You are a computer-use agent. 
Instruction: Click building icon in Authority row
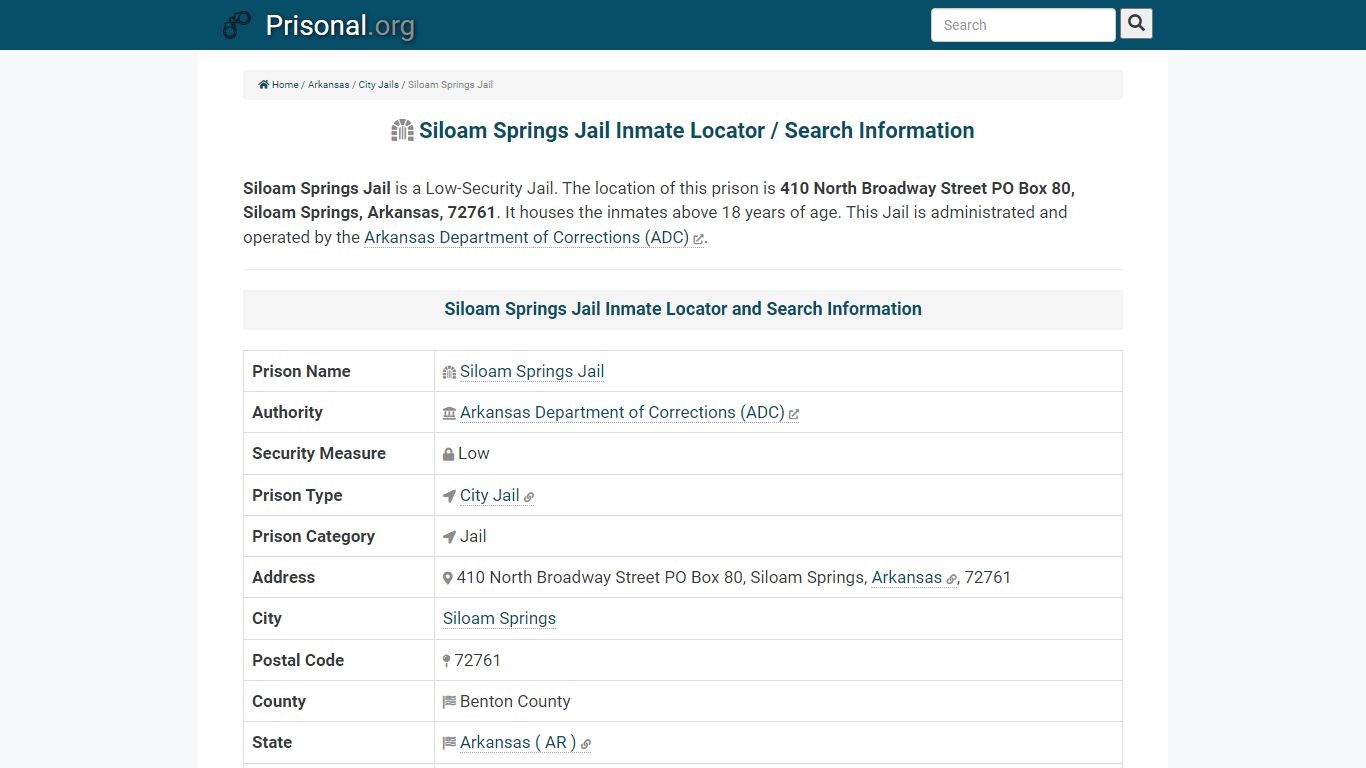(449, 413)
